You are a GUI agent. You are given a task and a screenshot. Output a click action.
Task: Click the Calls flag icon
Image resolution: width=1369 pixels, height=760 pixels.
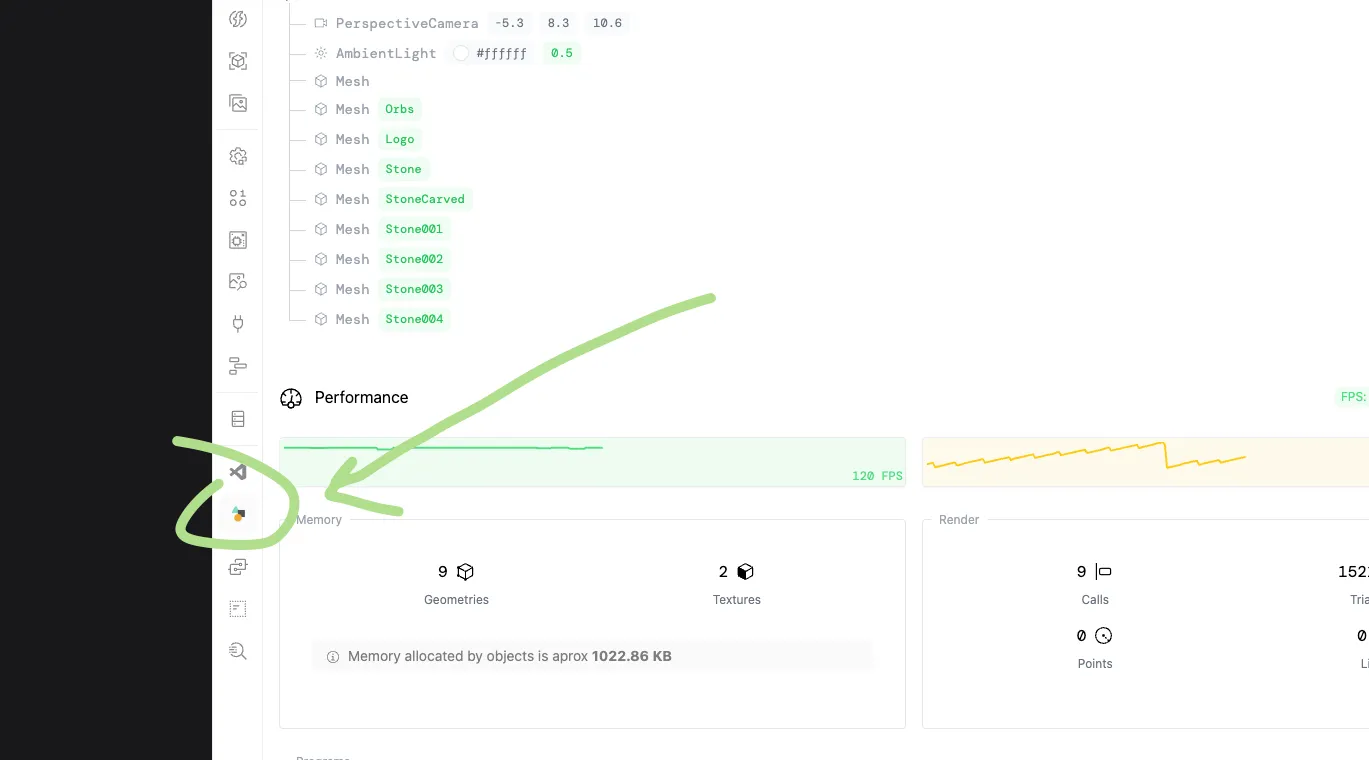(x=1104, y=572)
